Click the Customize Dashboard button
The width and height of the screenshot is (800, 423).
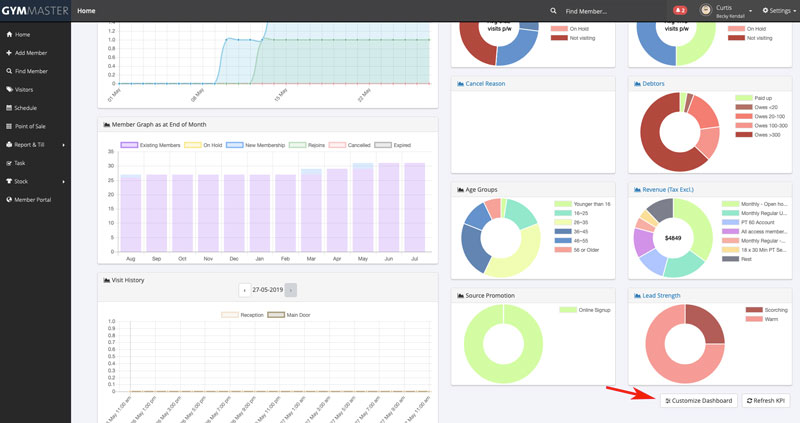pyautogui.click(x=698, y=400)
